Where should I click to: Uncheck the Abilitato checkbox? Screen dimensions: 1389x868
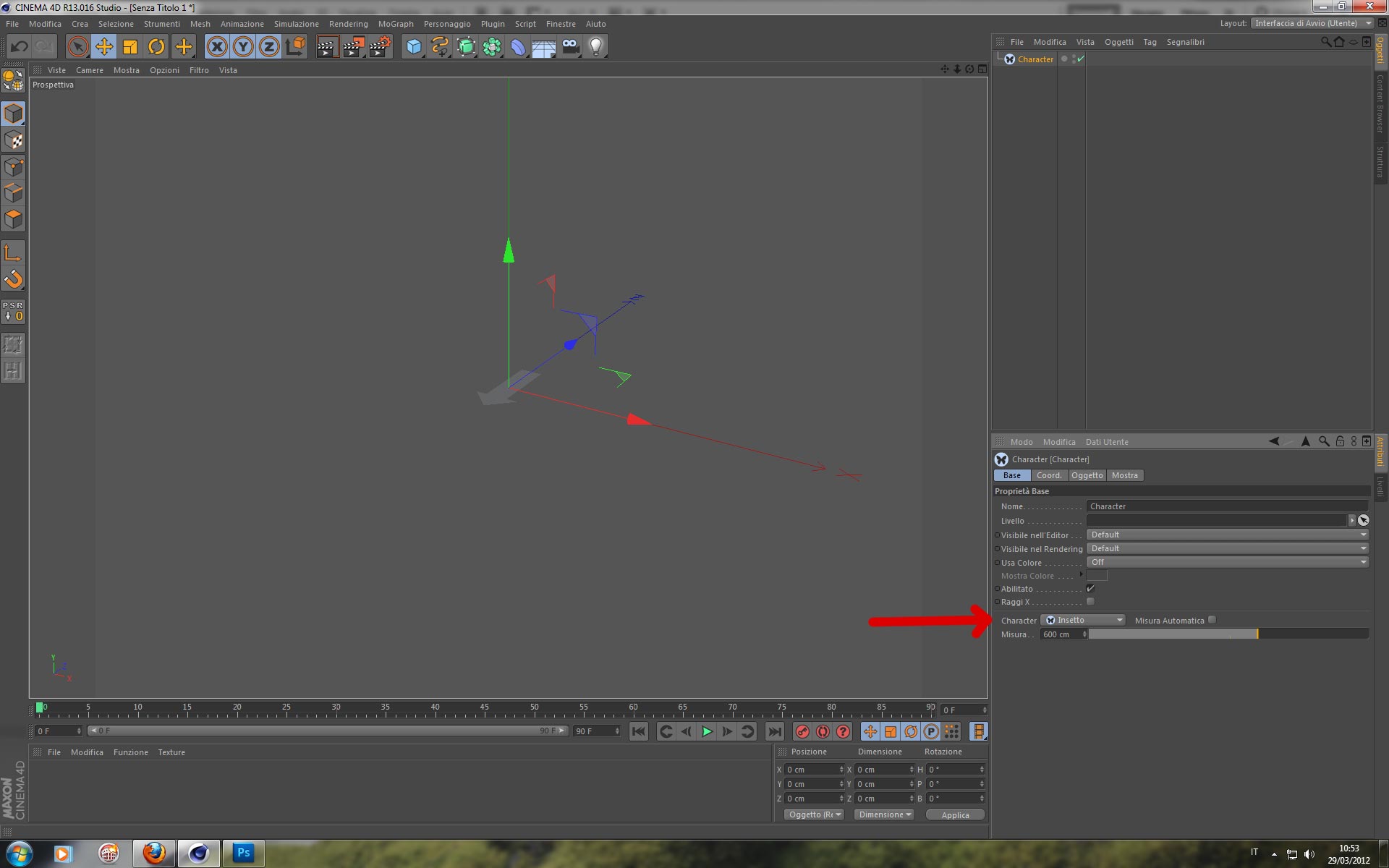point(1090,589)
